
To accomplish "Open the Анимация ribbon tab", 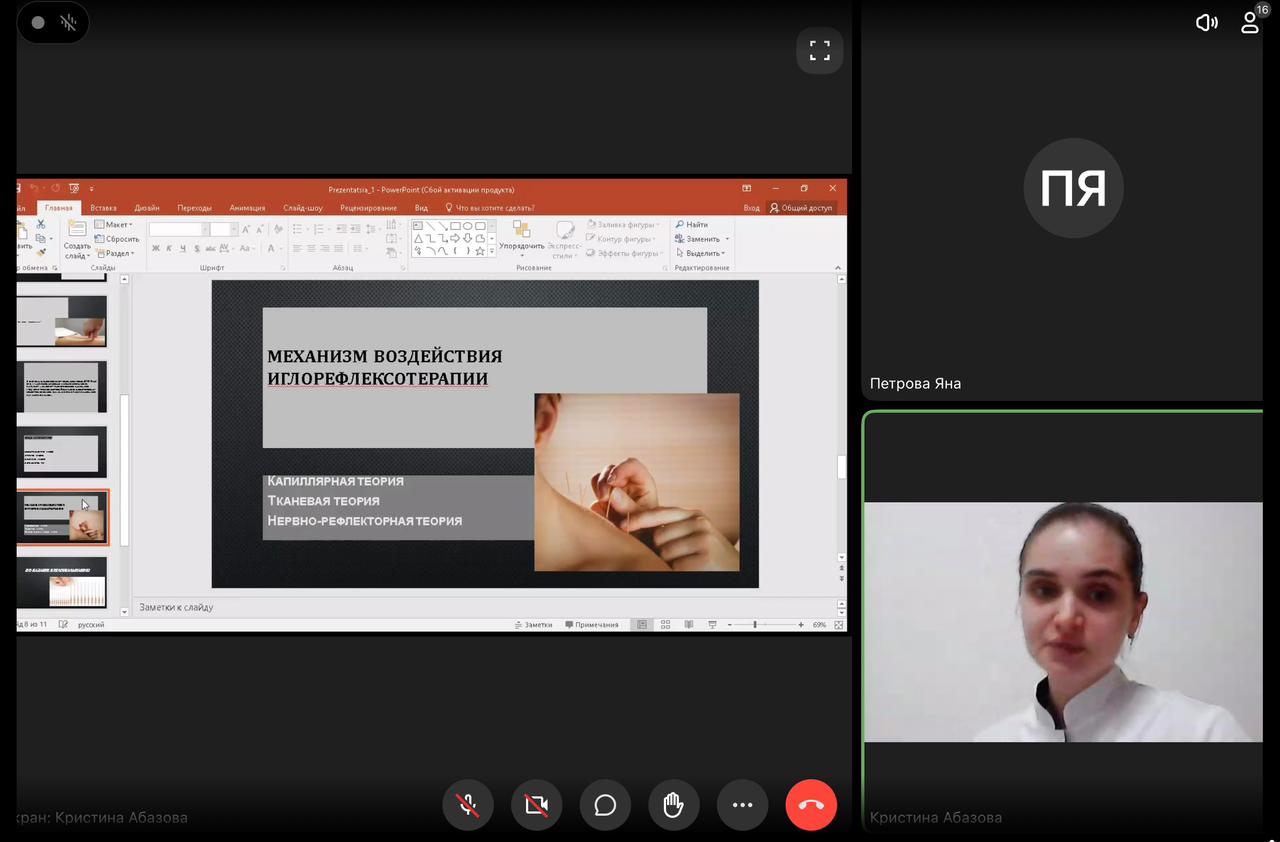I will (247, 208).
